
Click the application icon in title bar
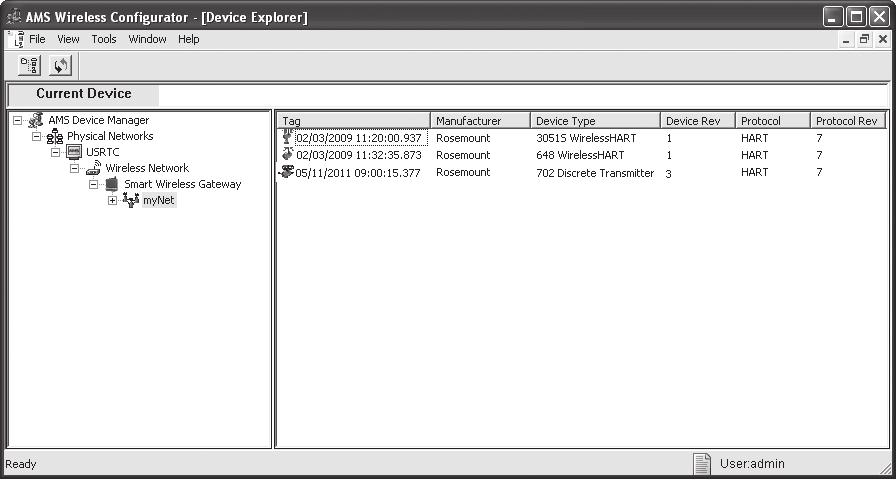(x=14, y=18)
